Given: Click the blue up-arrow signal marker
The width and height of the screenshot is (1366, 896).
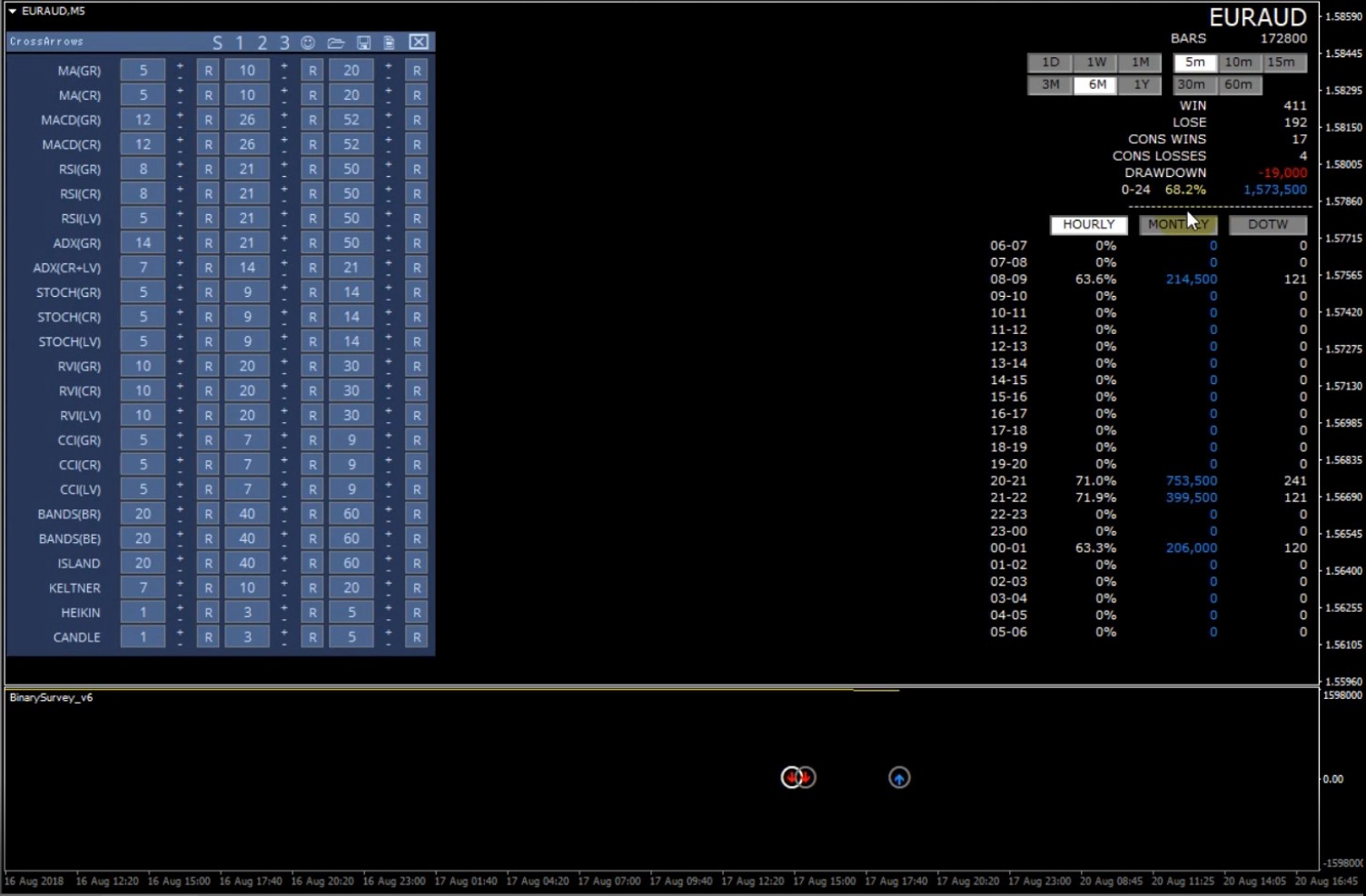Looking at the screenshot, I should click(x=899, y=778).
